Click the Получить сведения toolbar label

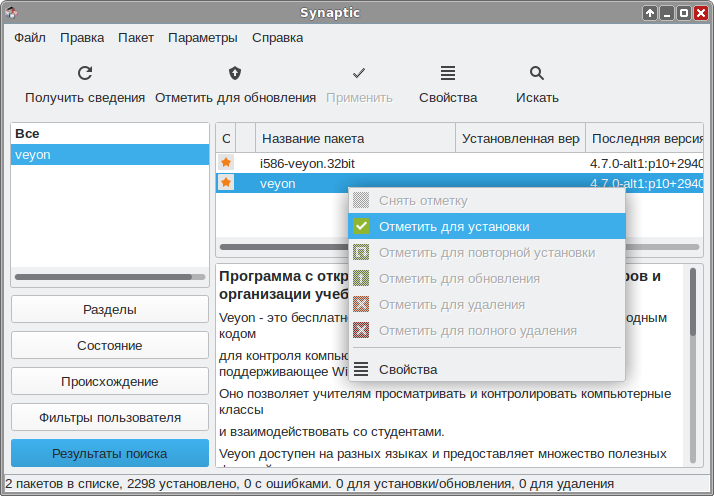click(85, 97)
